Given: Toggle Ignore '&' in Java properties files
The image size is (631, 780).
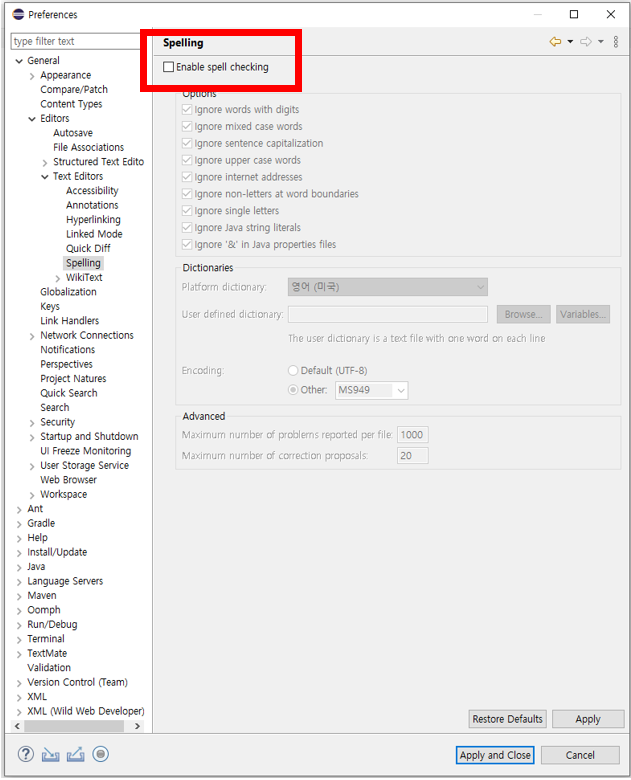Looking at the screenshot, I should click(187, 244).
